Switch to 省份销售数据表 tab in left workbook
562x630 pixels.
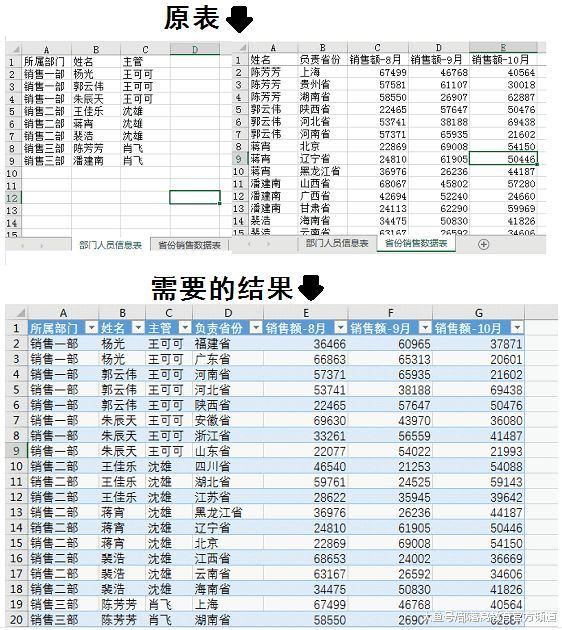(x=189, y=245)
